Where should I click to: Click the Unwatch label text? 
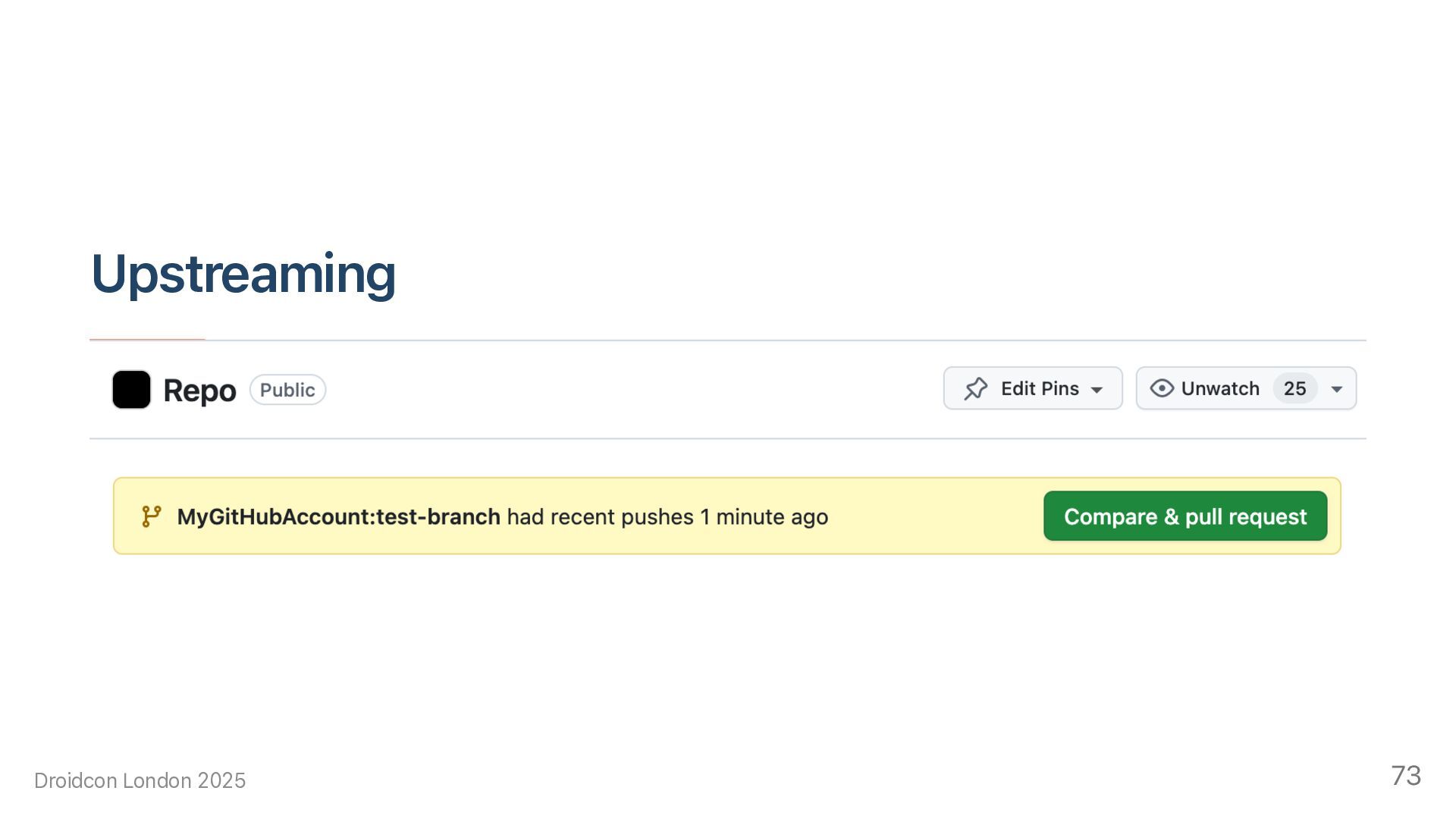1220,389
